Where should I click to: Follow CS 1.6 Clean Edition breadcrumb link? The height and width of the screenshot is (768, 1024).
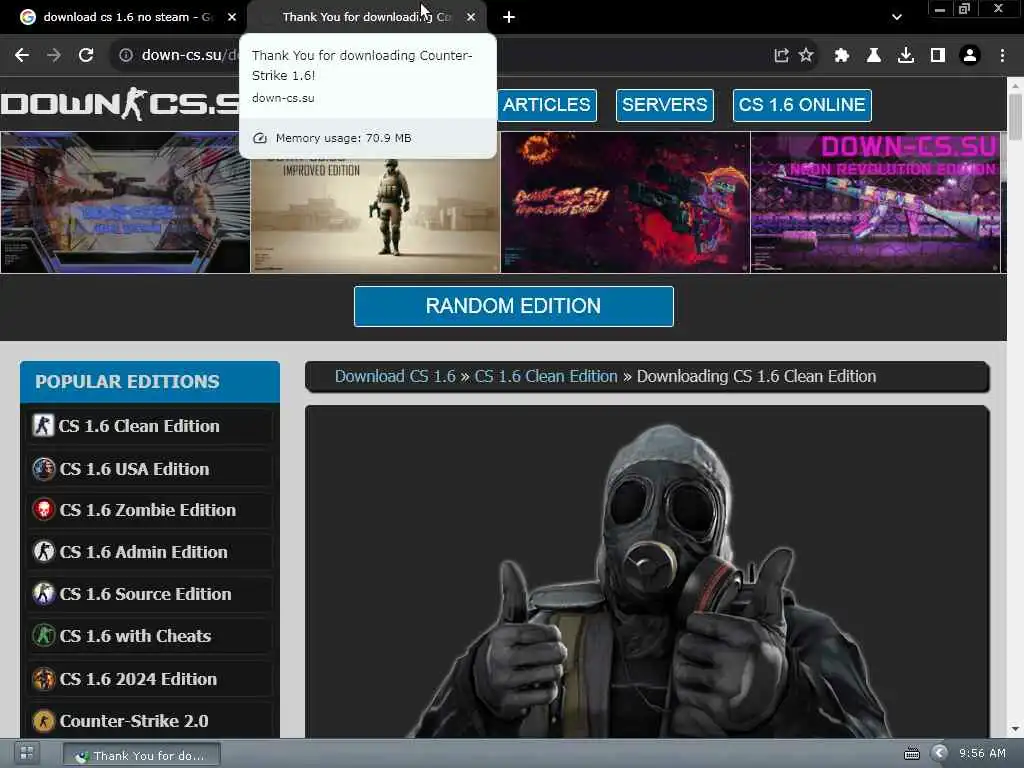[546, 377]
